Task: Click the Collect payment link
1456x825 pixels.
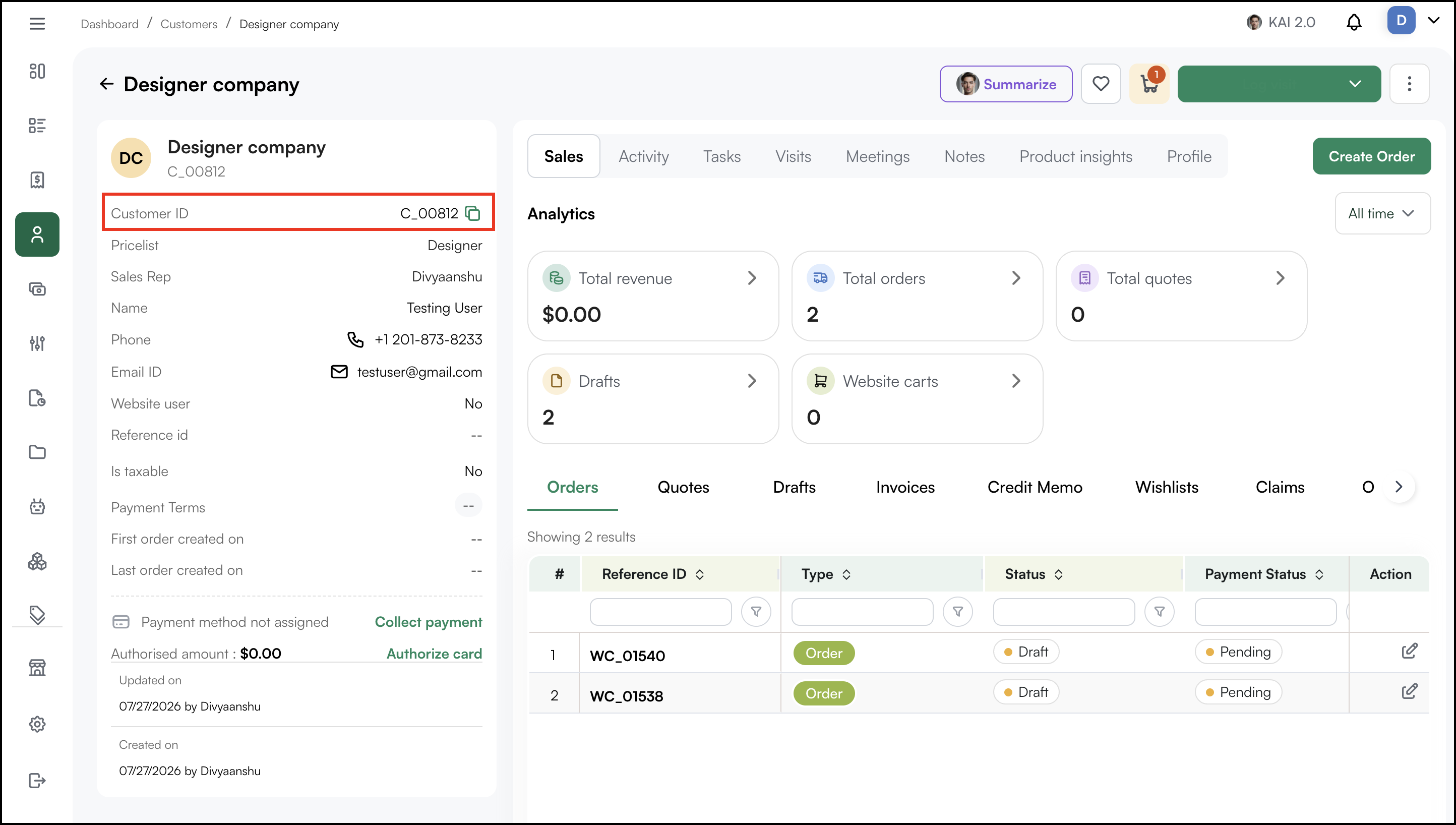Action: click(428, 622)
